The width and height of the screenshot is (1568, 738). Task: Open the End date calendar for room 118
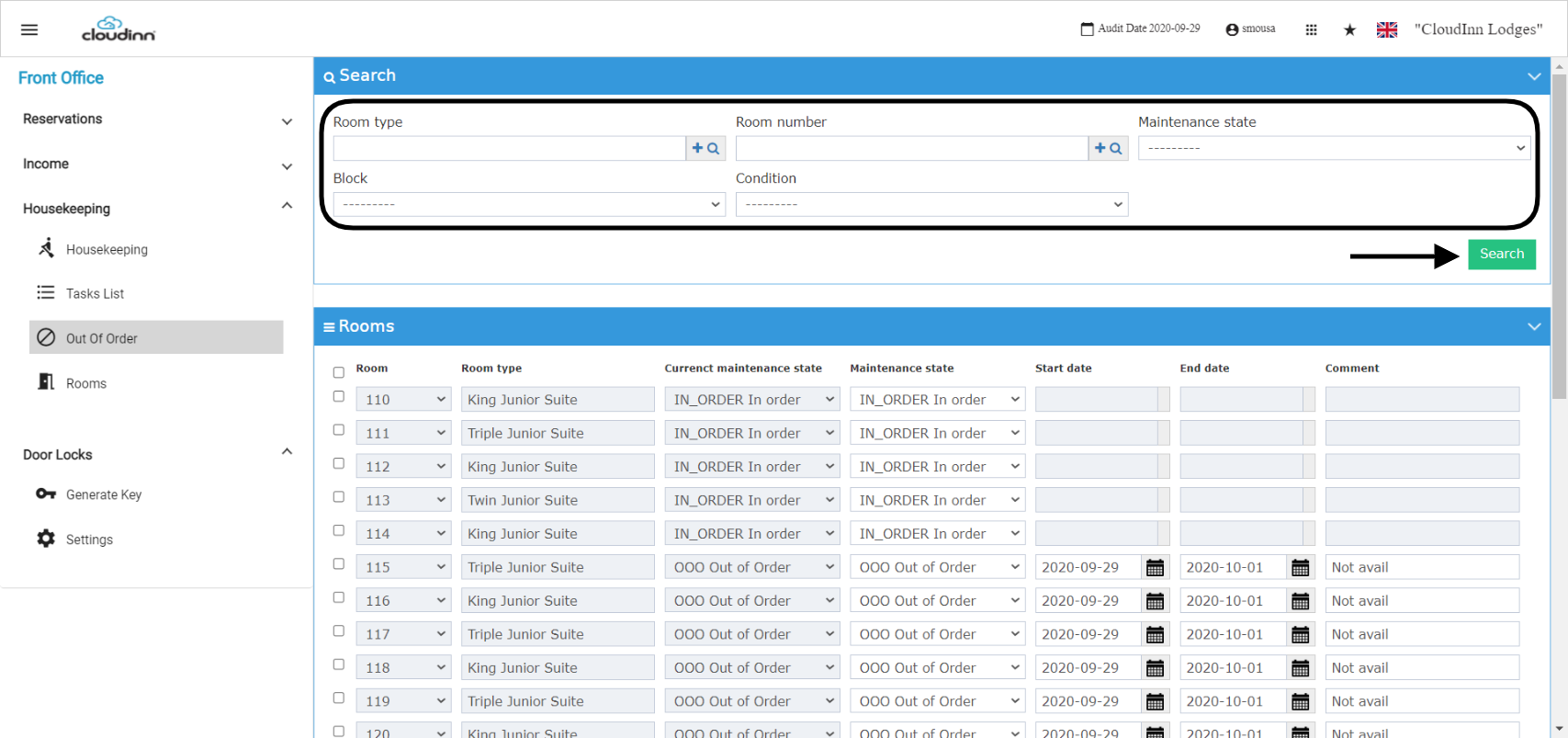pyautogui.click(x=1300, y=668)
